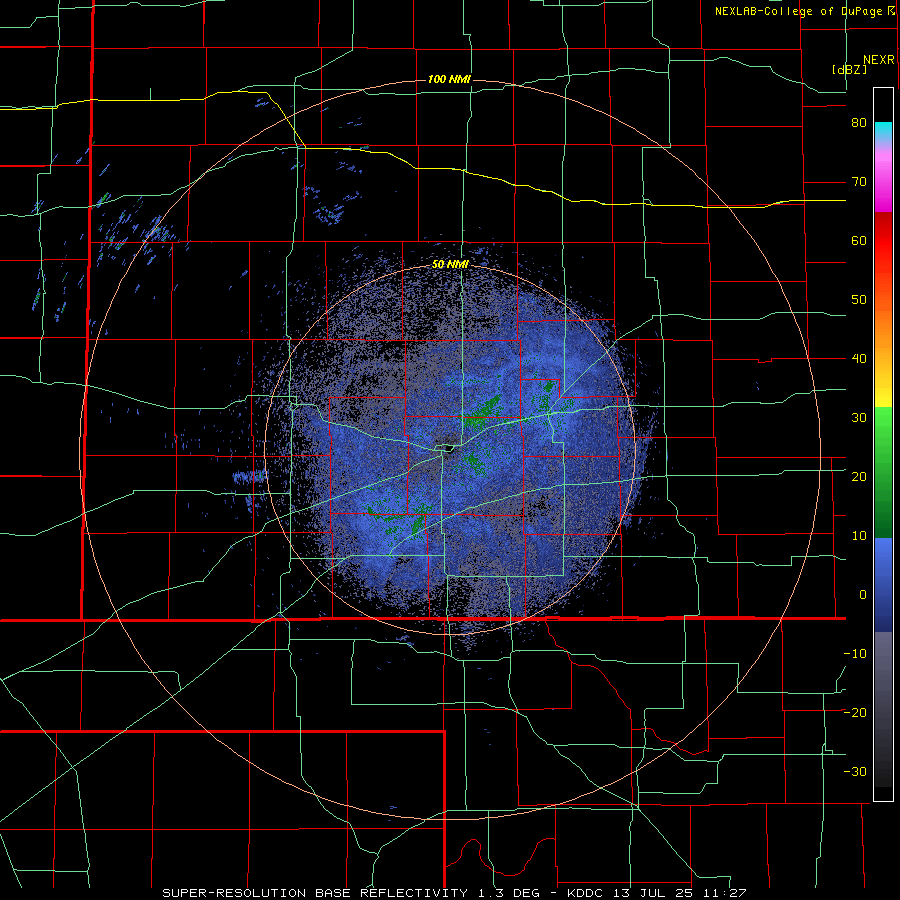The image size is (900, 900).
Task: Select the 0 value on dBZ scale
Action: 863,595
